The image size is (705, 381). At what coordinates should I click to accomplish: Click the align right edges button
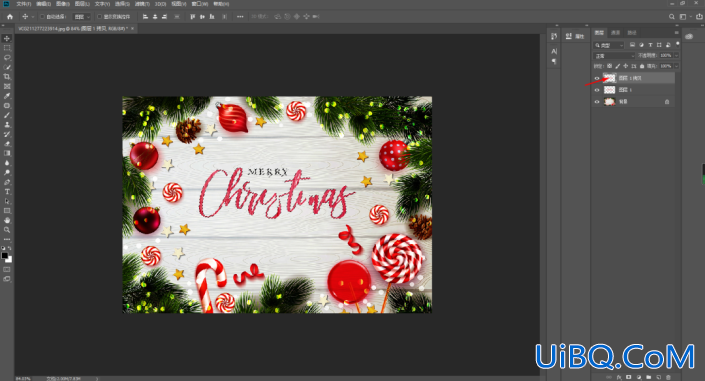pyautogui.click(x=165, y=17)
